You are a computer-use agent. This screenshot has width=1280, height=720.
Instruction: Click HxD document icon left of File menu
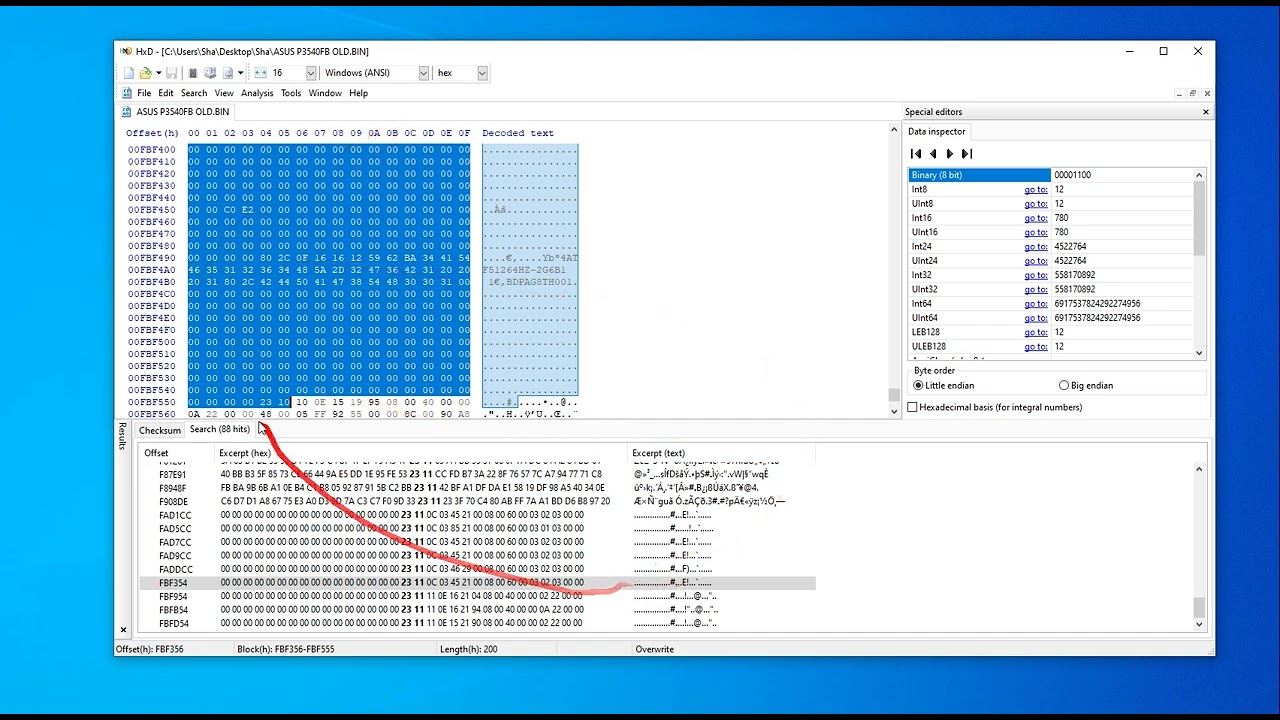127,93
